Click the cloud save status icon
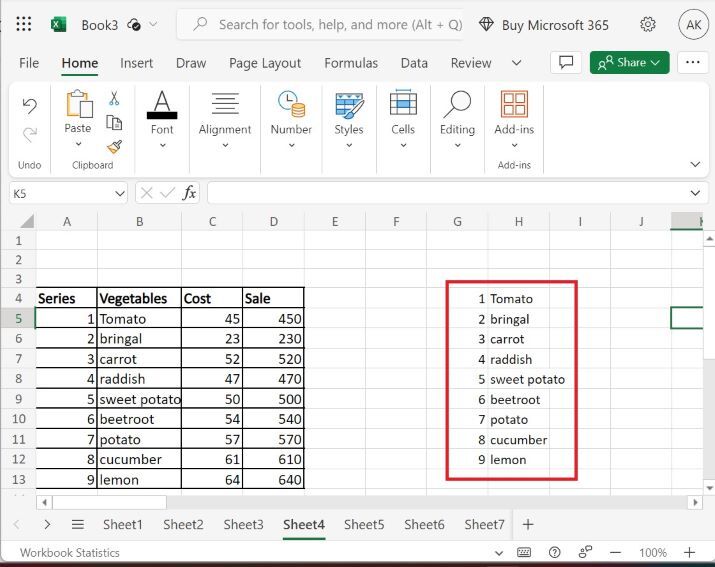The width and height of the screenshot is (715, 567). tap(134, 24)
